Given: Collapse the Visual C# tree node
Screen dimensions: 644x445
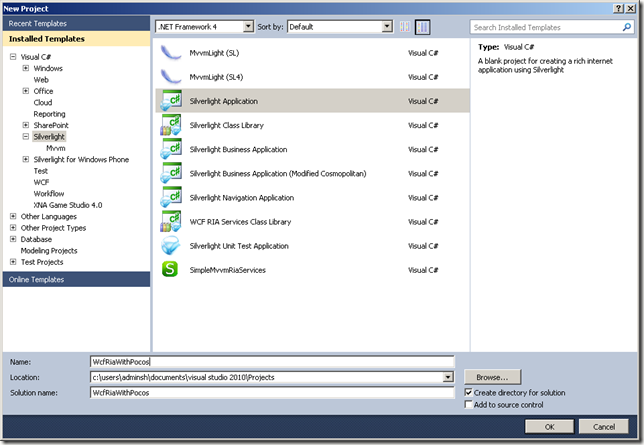Looking at the screenshot, I should click(x=13, y=57).
